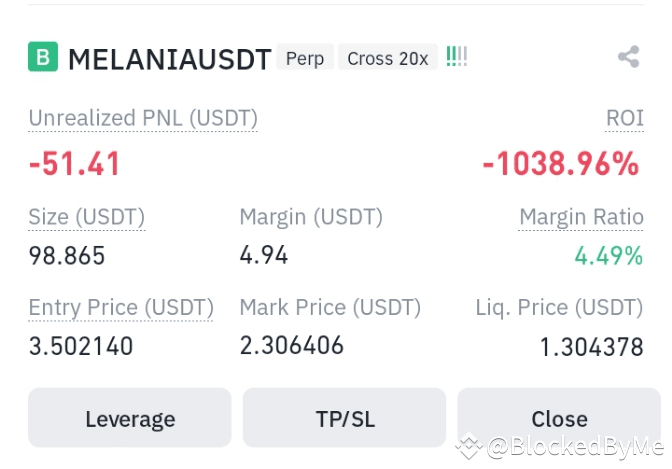Image resolution: width=672 pixels, height=469 pixels.
Task: Tap the ADL indicator bars icon
Action: coord(456,57)
